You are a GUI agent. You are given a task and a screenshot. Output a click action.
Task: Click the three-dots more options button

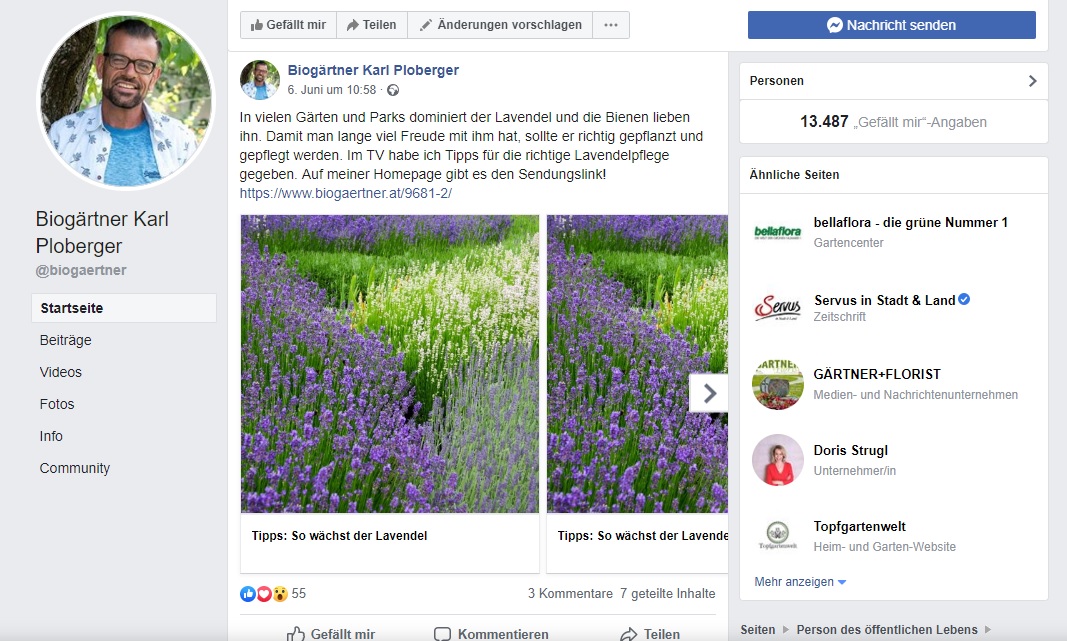pyautogui.click(x=611, y=25)
